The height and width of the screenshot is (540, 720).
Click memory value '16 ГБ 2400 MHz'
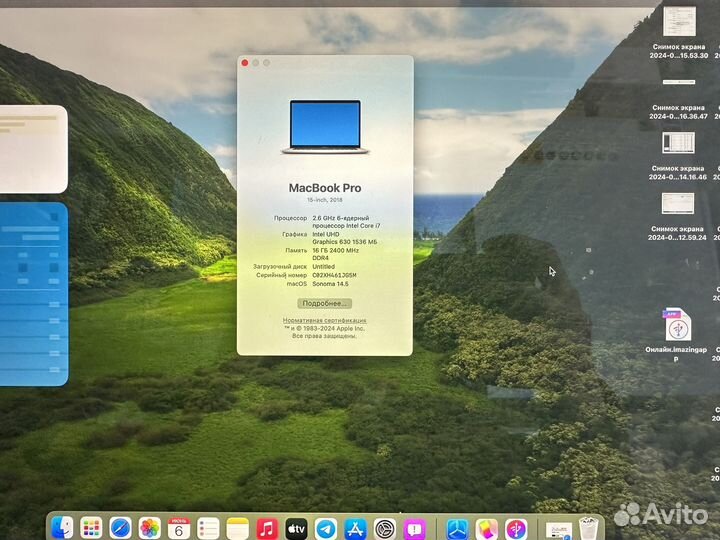336,251
